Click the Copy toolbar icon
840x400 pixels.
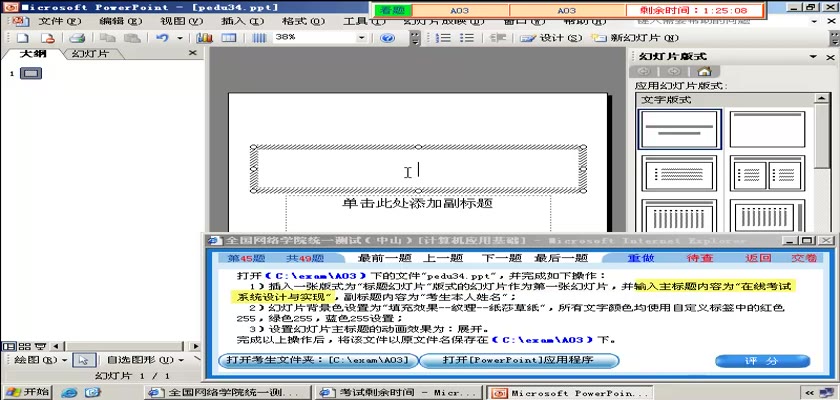coord(108,38)
